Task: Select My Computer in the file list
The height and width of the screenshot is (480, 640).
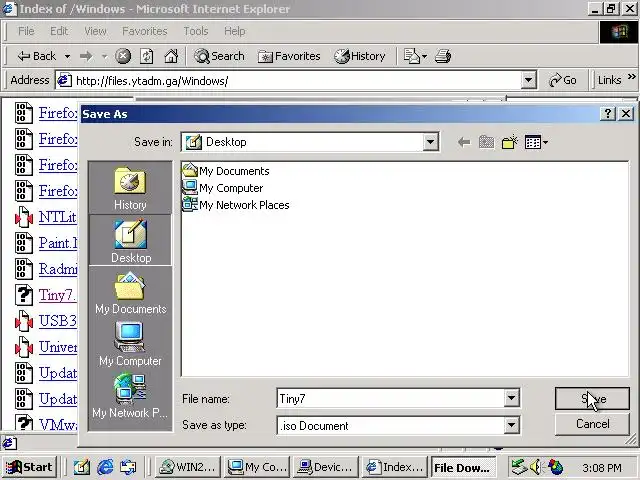Action: coord(223,188)
